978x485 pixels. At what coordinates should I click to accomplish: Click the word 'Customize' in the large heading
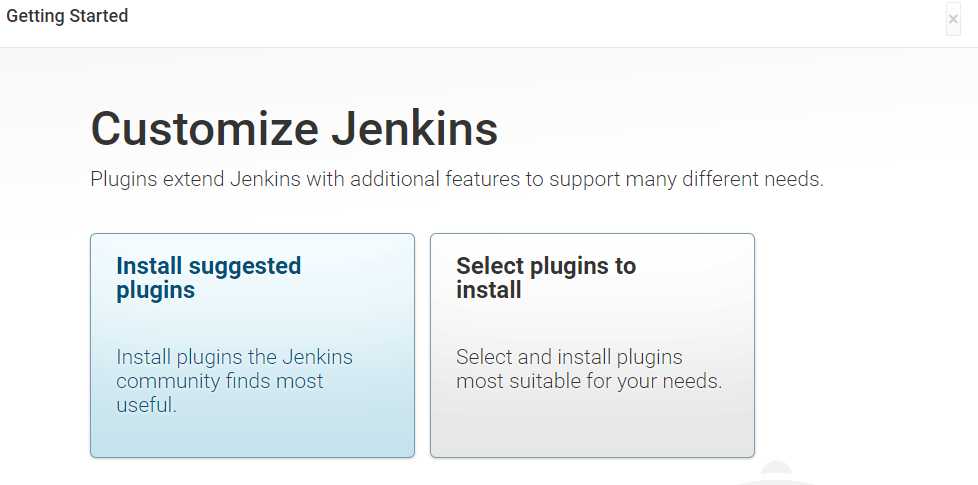tap(205, 129)
